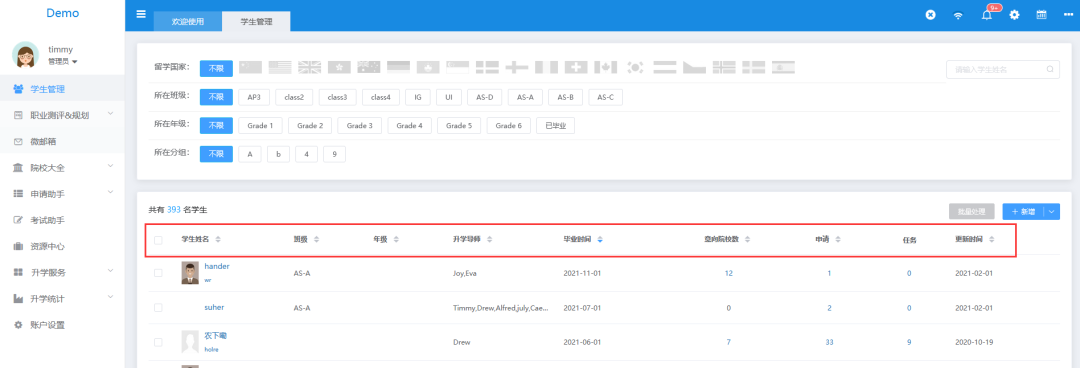
Task: Open the settings gear icon
Action: 1014,15
